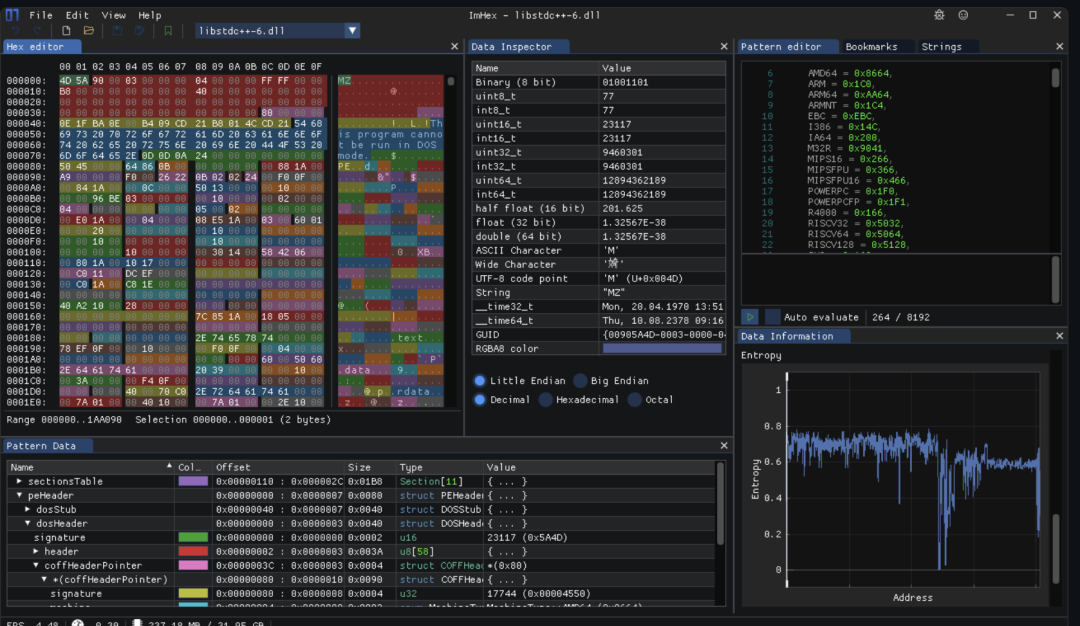Click the Save As toolbar icon

coord(140,30)
